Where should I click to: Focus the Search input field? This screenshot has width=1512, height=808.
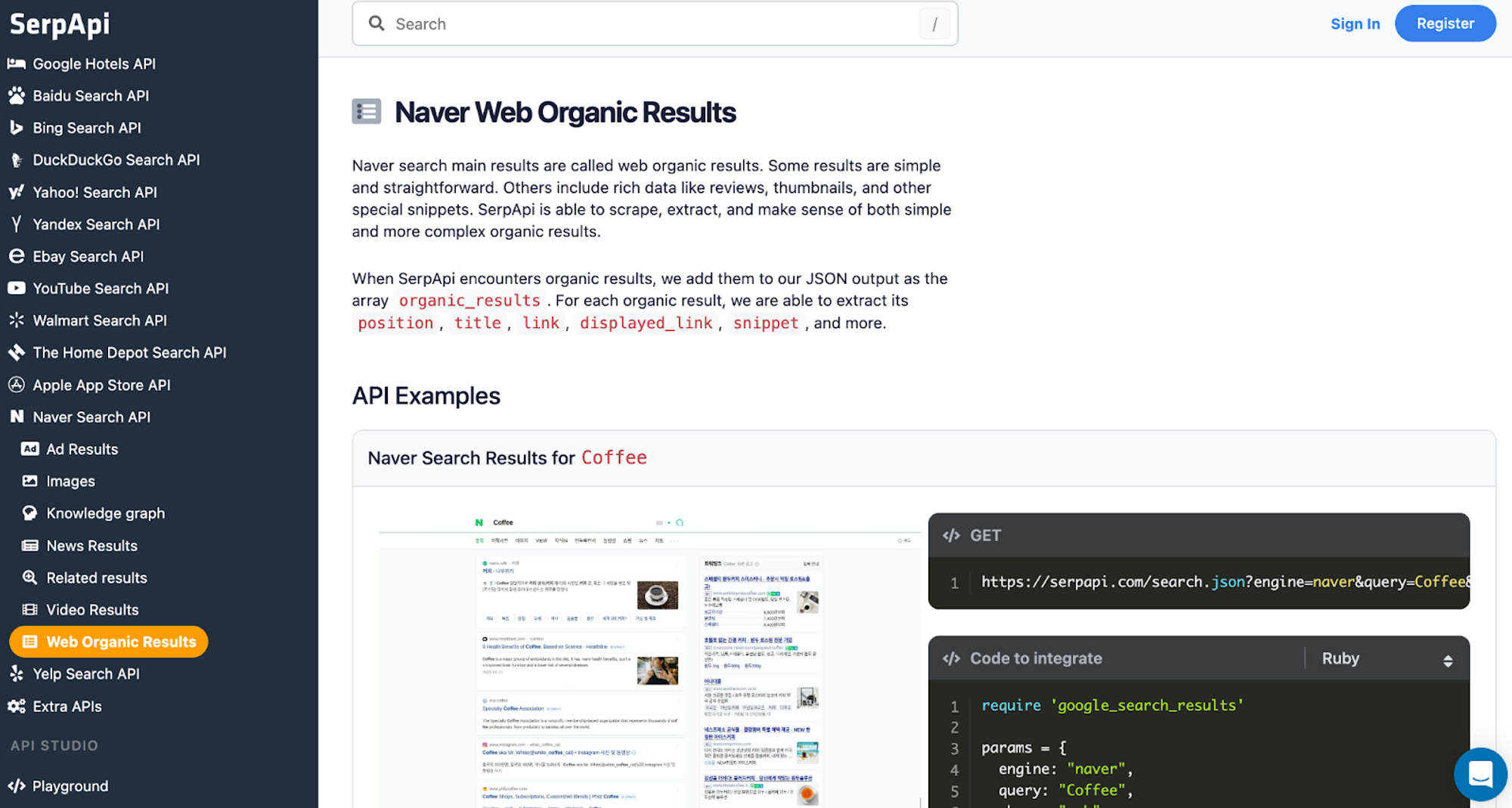[x=655, y=23]
